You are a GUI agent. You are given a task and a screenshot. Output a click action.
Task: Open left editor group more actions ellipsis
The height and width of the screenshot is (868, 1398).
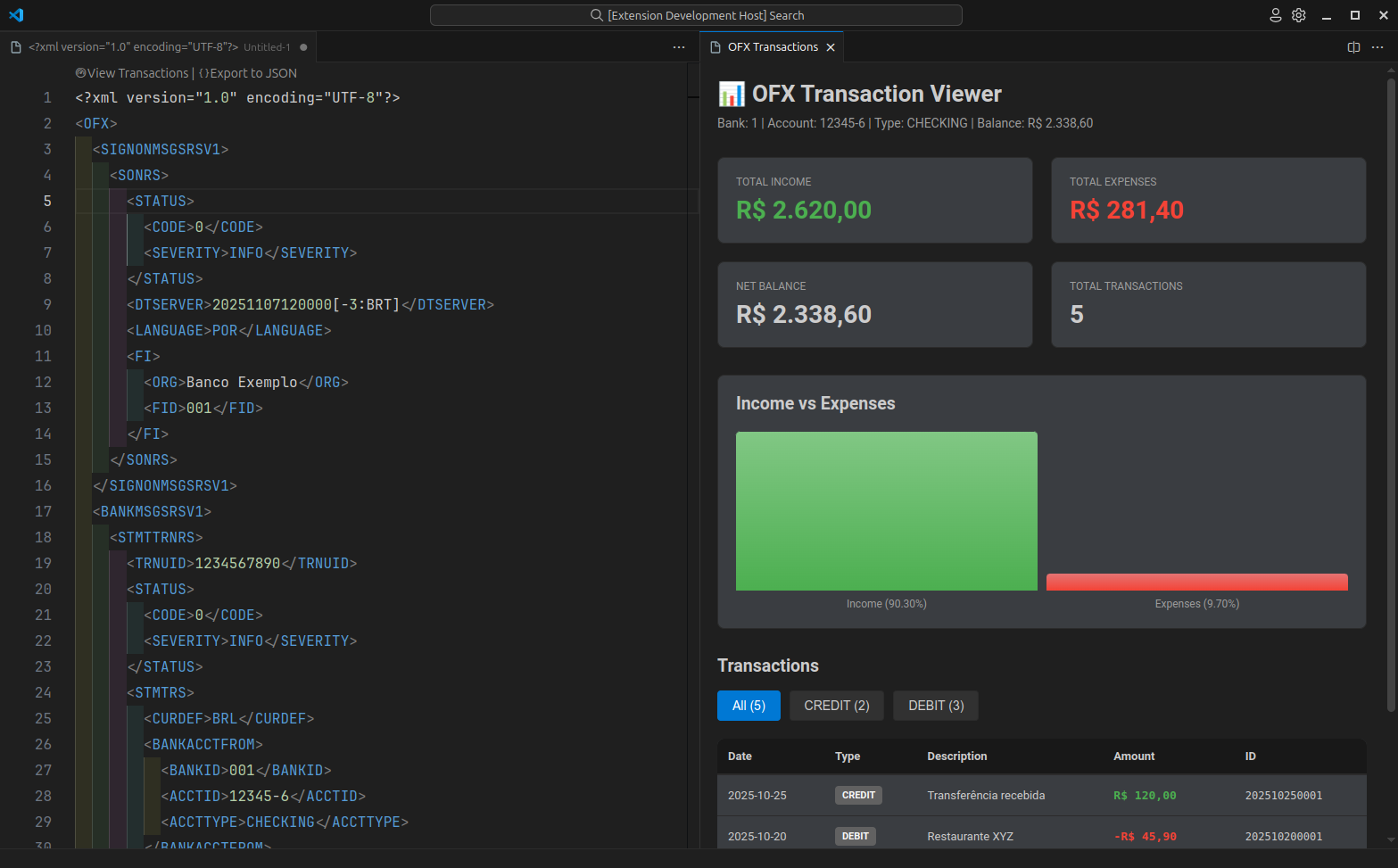pyautogui.click(x=679, y=47)
